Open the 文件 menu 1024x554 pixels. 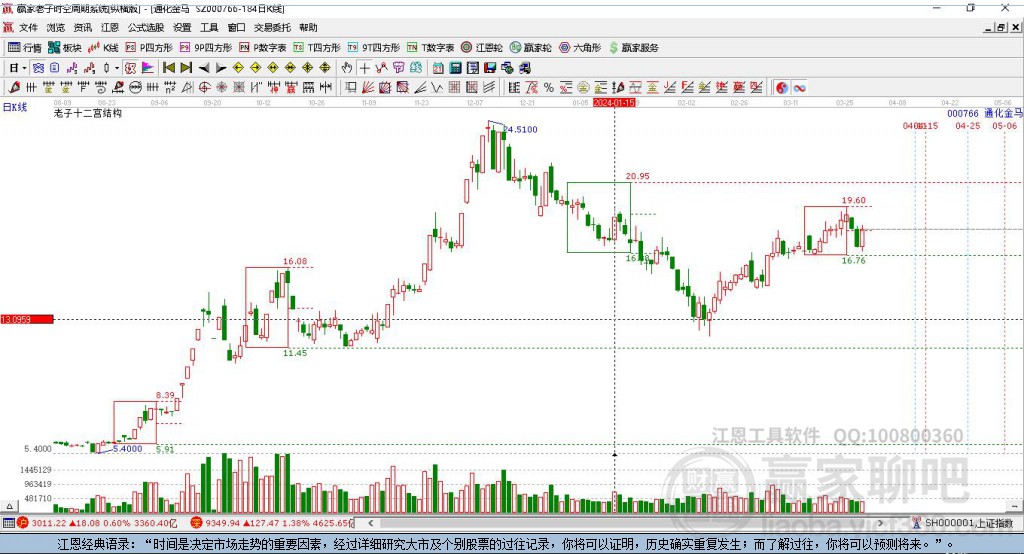point(29,27)
